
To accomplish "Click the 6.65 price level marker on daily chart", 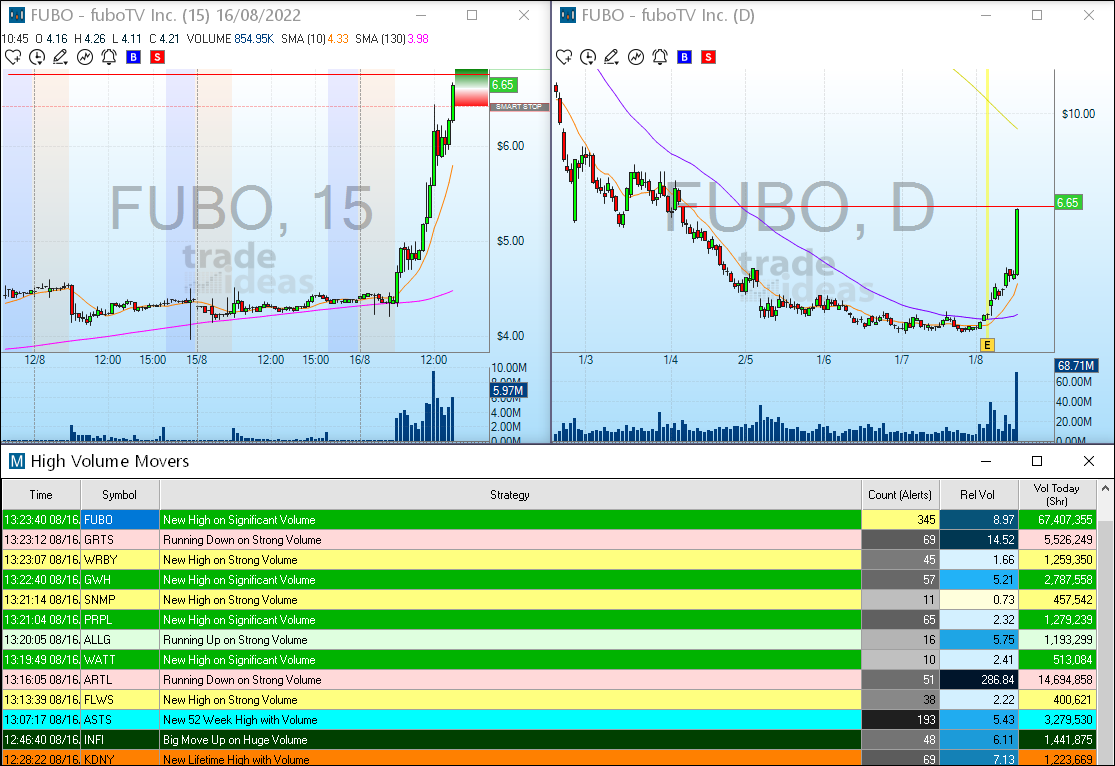I will 1067,203.
